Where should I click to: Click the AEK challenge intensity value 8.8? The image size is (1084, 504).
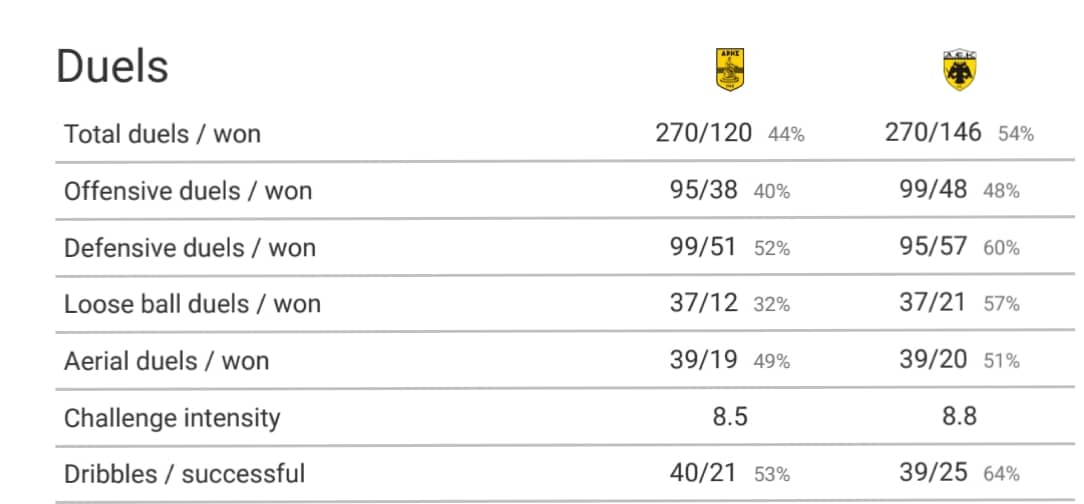[x=959, y=418]
